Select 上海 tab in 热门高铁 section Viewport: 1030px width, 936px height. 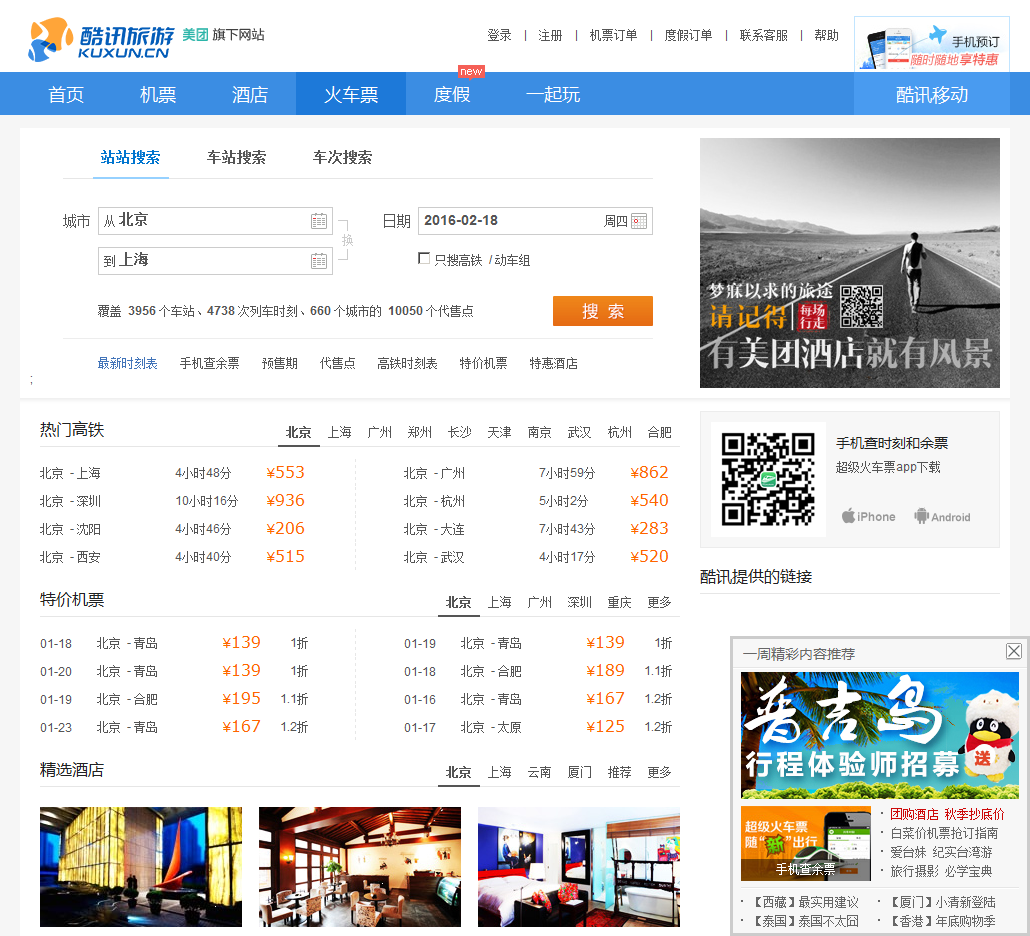coord(340,432)
